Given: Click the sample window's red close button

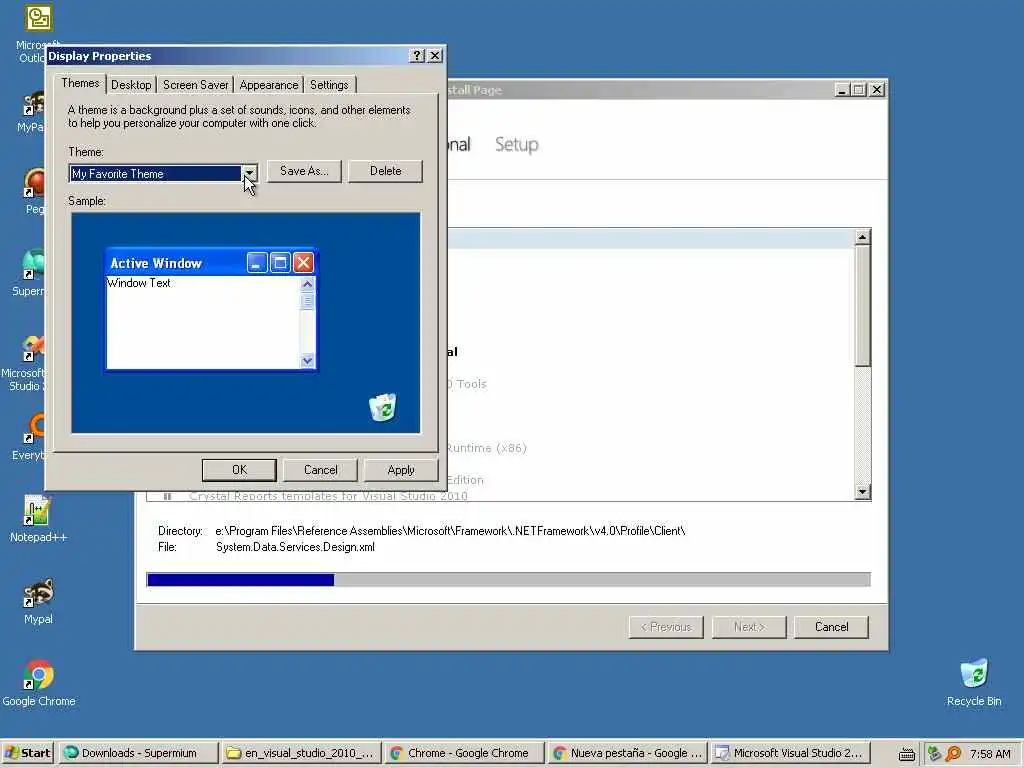Looking at the screenshot, I should pos(303,263).
